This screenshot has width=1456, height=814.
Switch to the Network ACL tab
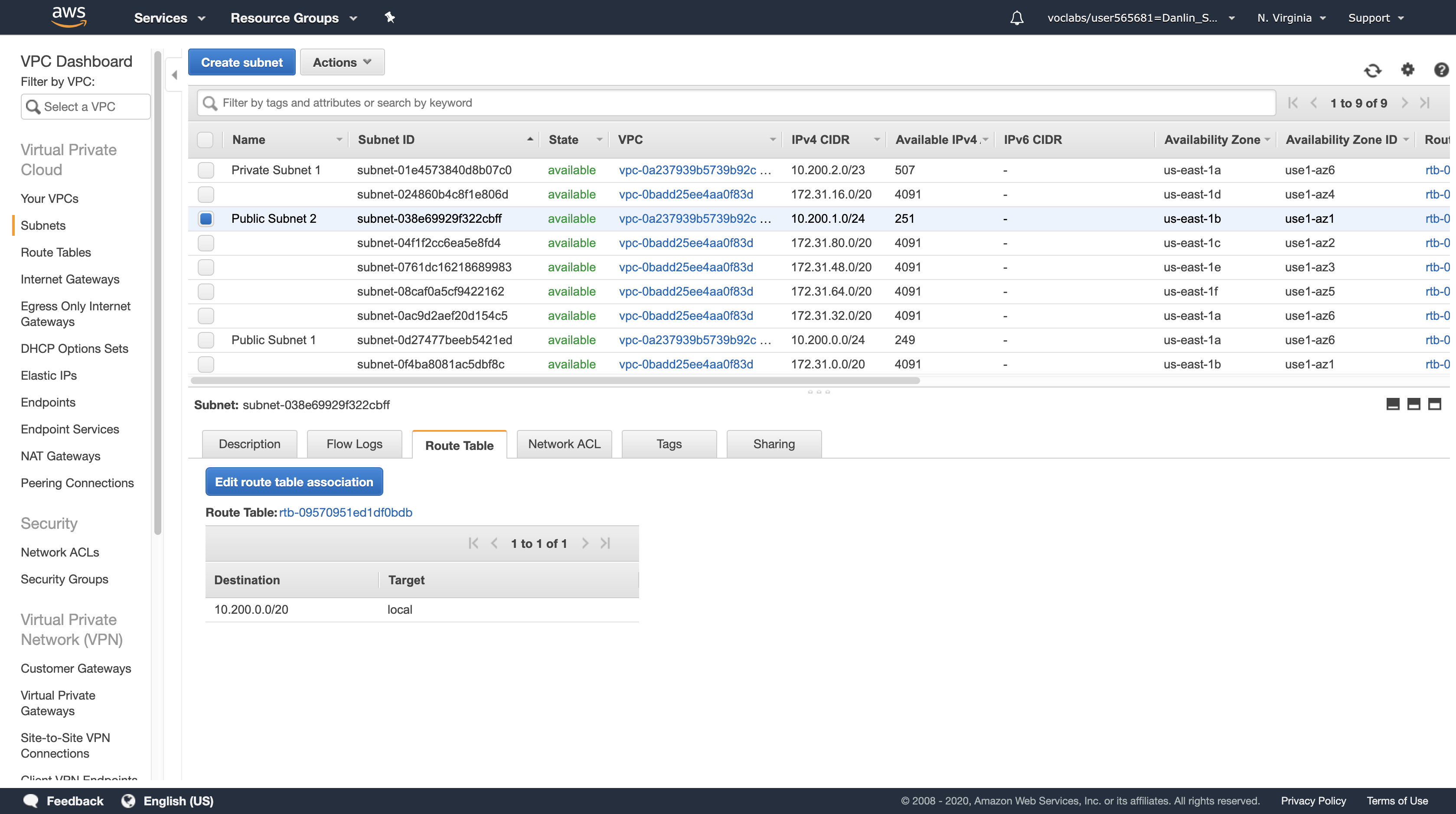[x=564, y=444]
